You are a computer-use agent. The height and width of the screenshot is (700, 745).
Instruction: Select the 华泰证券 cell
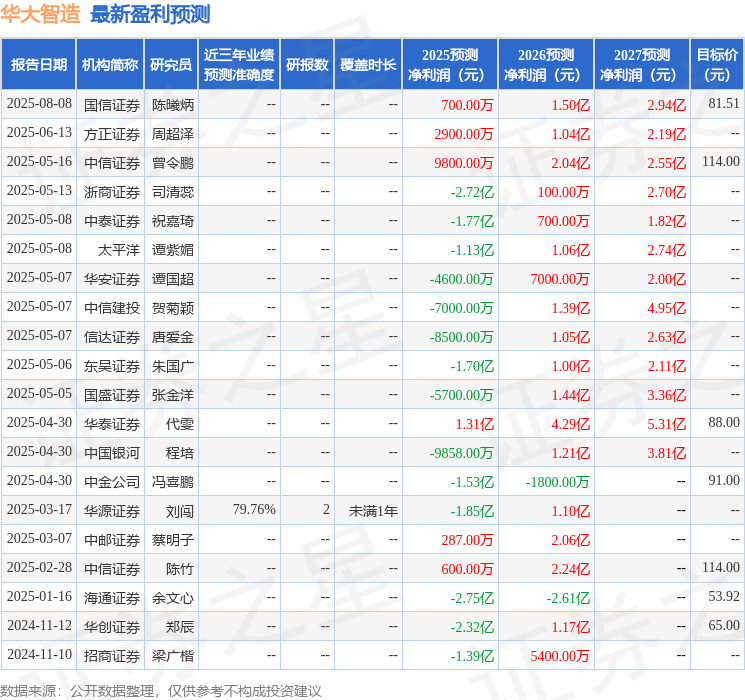pyautogui.click(x=112, y=424)
